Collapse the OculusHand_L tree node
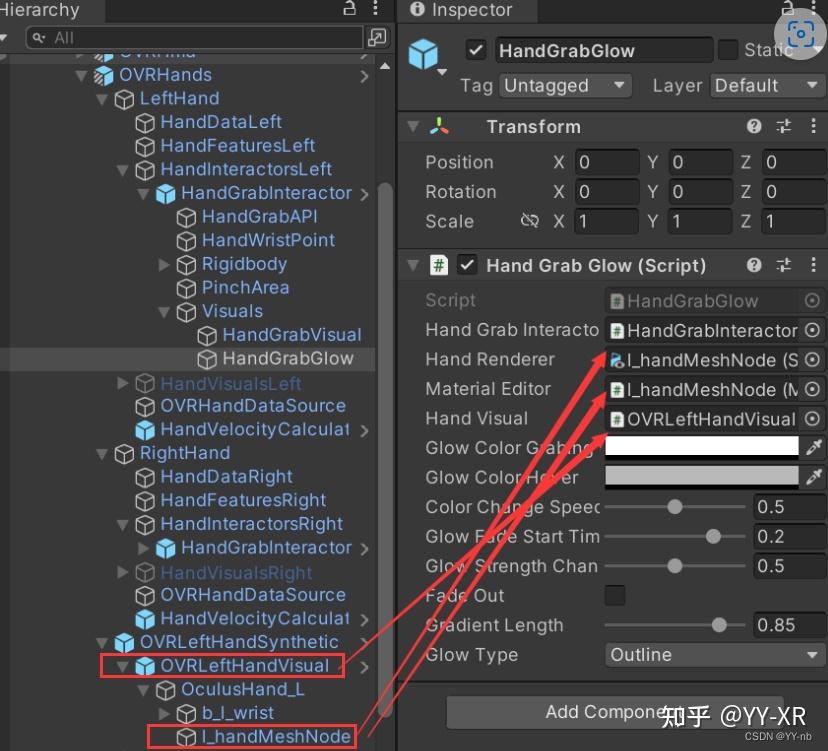Screen dimensions: 828x751 click(x=143, y=690)
